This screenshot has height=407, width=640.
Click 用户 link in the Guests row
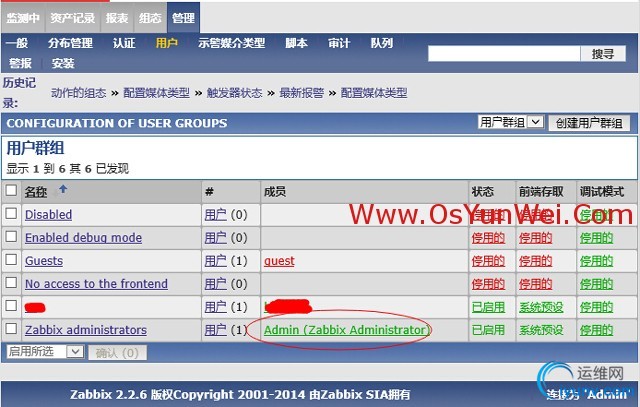pyautogui.click(x=216, y=261)
